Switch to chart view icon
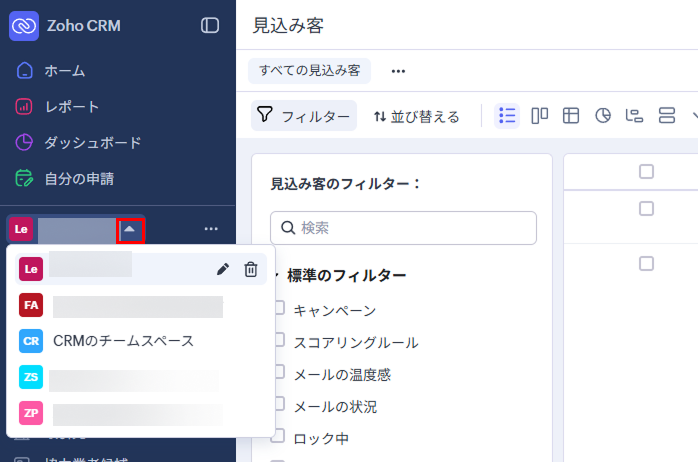The height and width of the screenshot is (462, 698). coord(603,116)
